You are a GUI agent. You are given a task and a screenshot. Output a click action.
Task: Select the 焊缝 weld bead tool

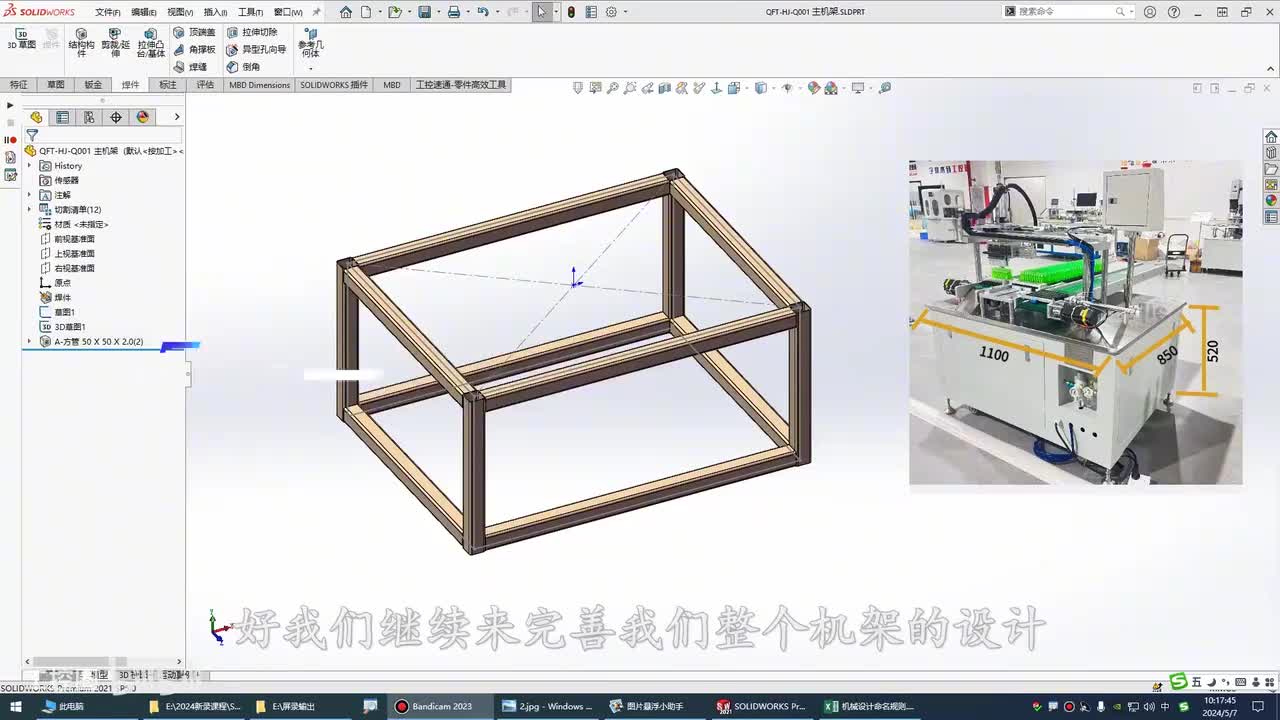pyautogui.click(x=190, y=67)
